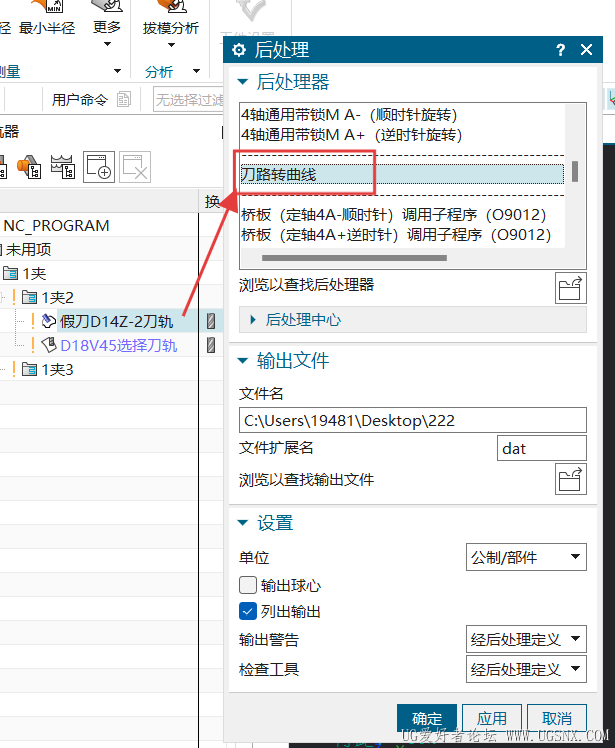The width and height of the screenshot is (615, 748).
Task: Click the 确定 button
Action: 427,717
